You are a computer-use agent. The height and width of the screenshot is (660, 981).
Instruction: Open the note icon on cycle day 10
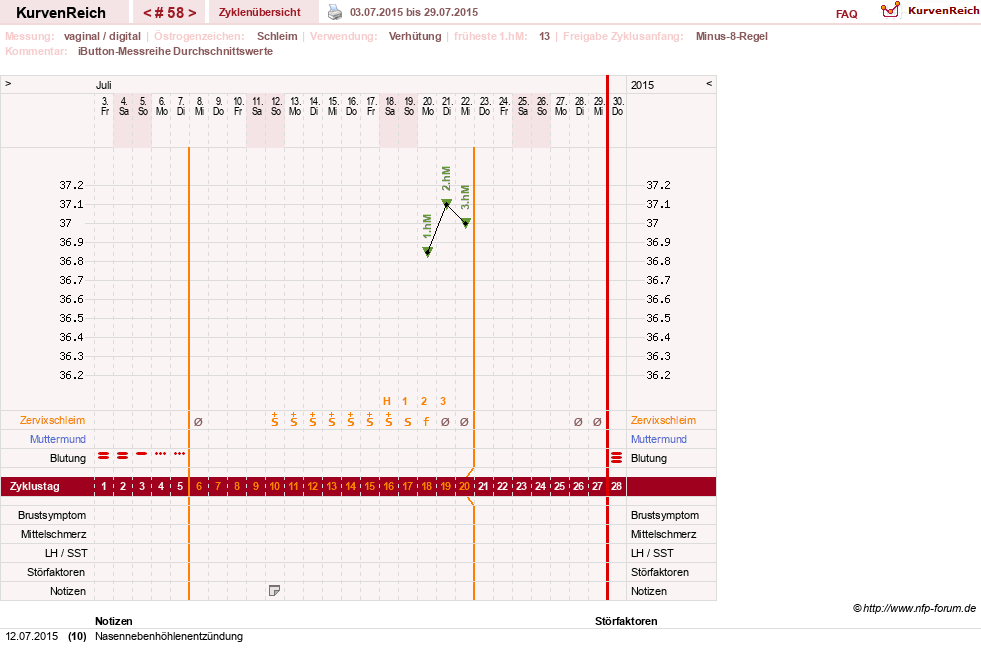point(274,591)
